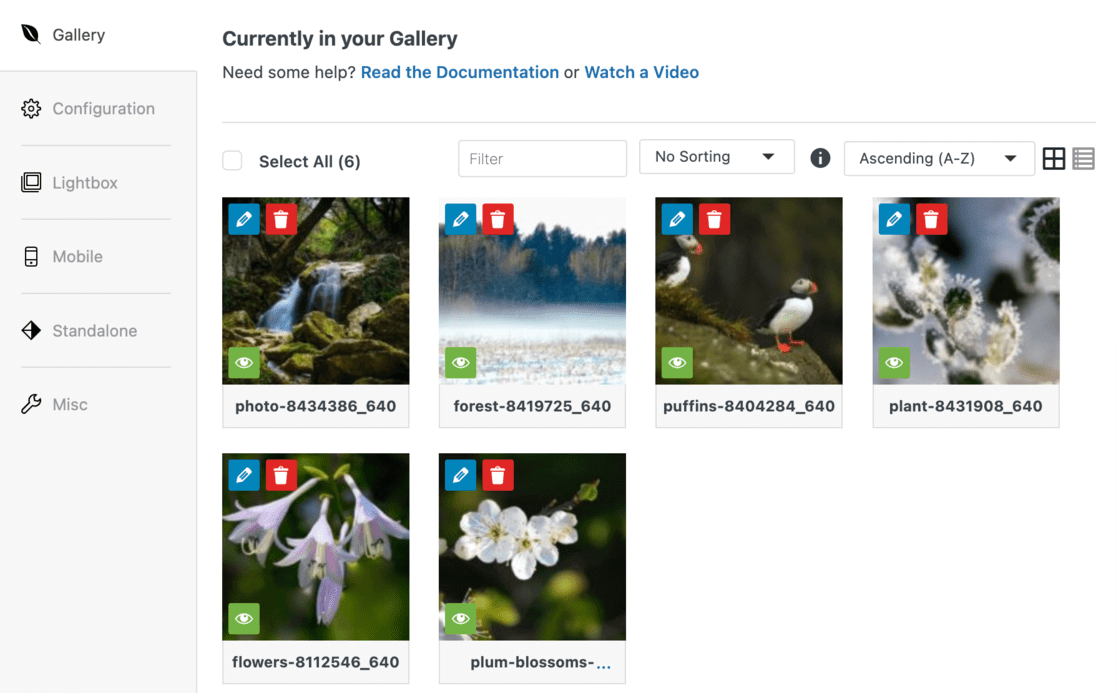Click inside the Filter input field
This screenshot has width=1116, height=693.
pyautogui.click(x=542, y=158)
